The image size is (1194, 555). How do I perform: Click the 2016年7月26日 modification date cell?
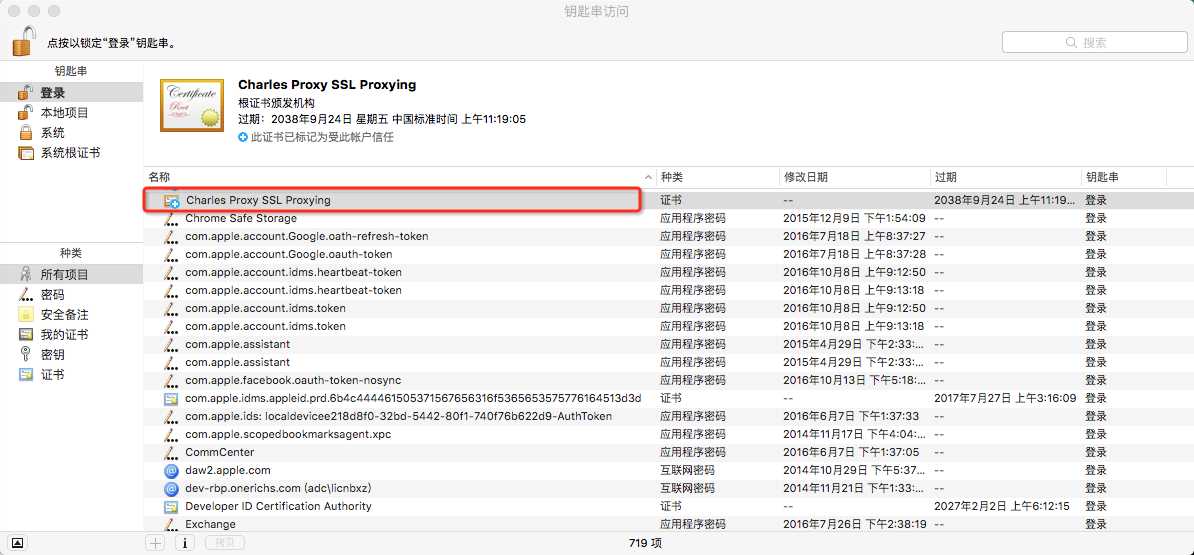point(854,524)
